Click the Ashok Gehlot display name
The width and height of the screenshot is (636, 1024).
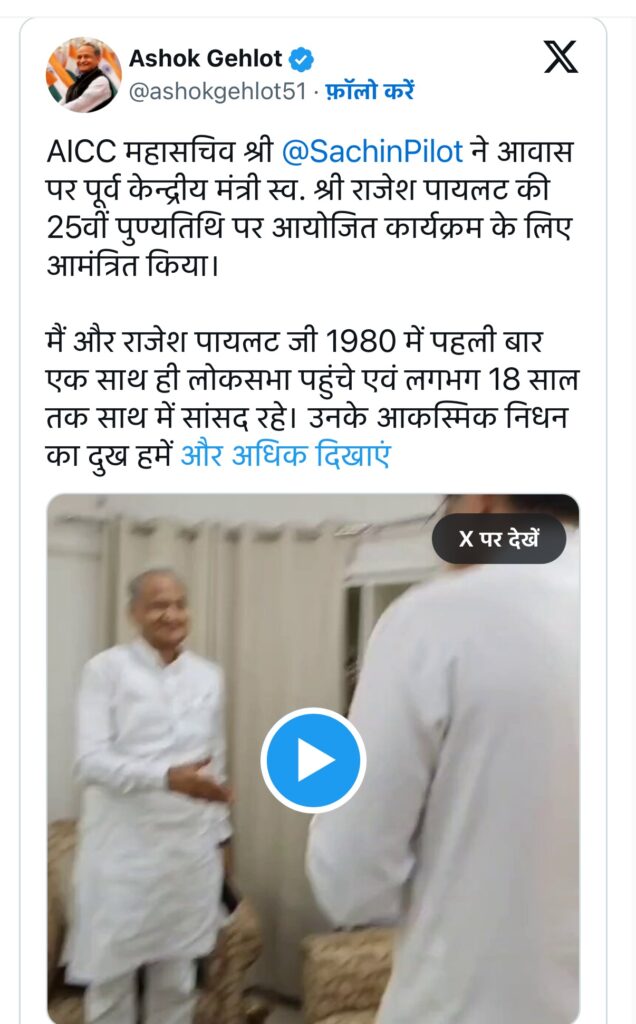pyautogui.click(x=206, y=59)
